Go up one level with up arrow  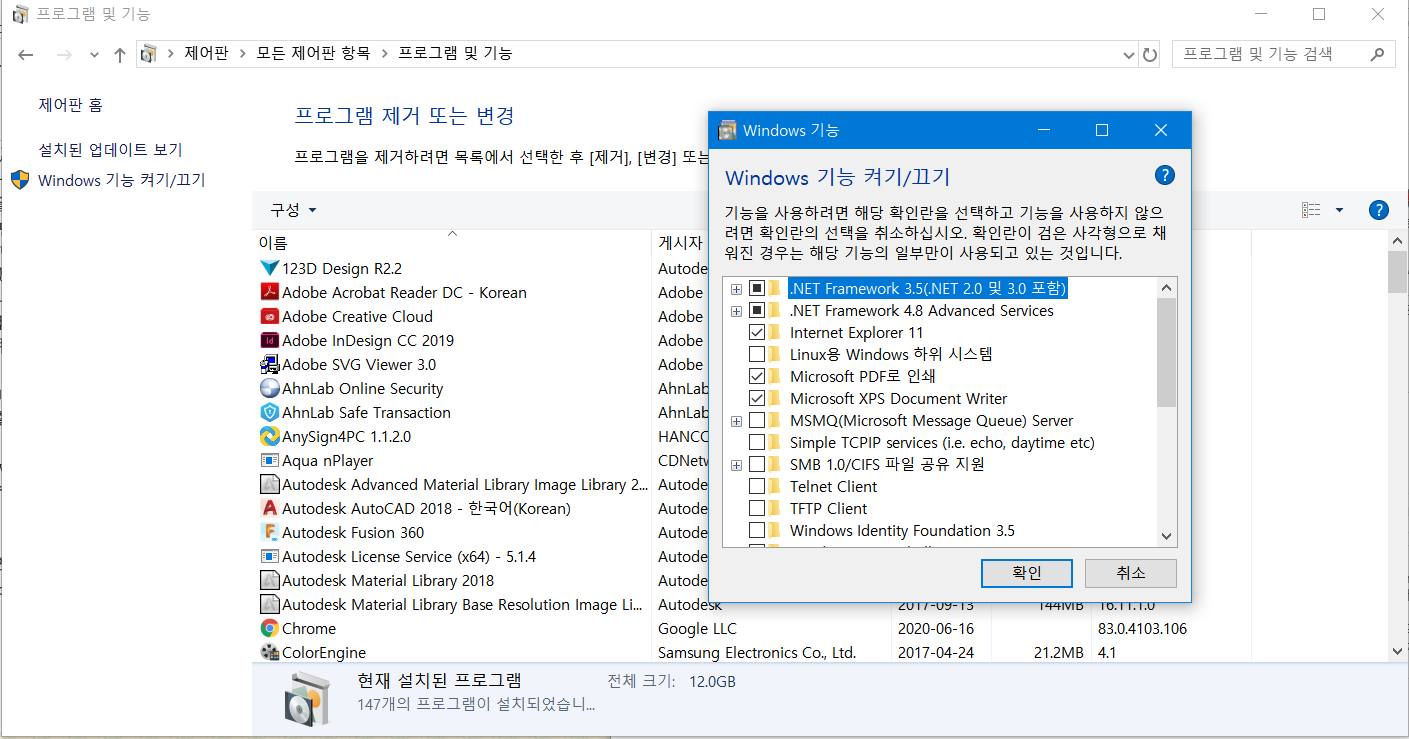[x=120, y=54]
